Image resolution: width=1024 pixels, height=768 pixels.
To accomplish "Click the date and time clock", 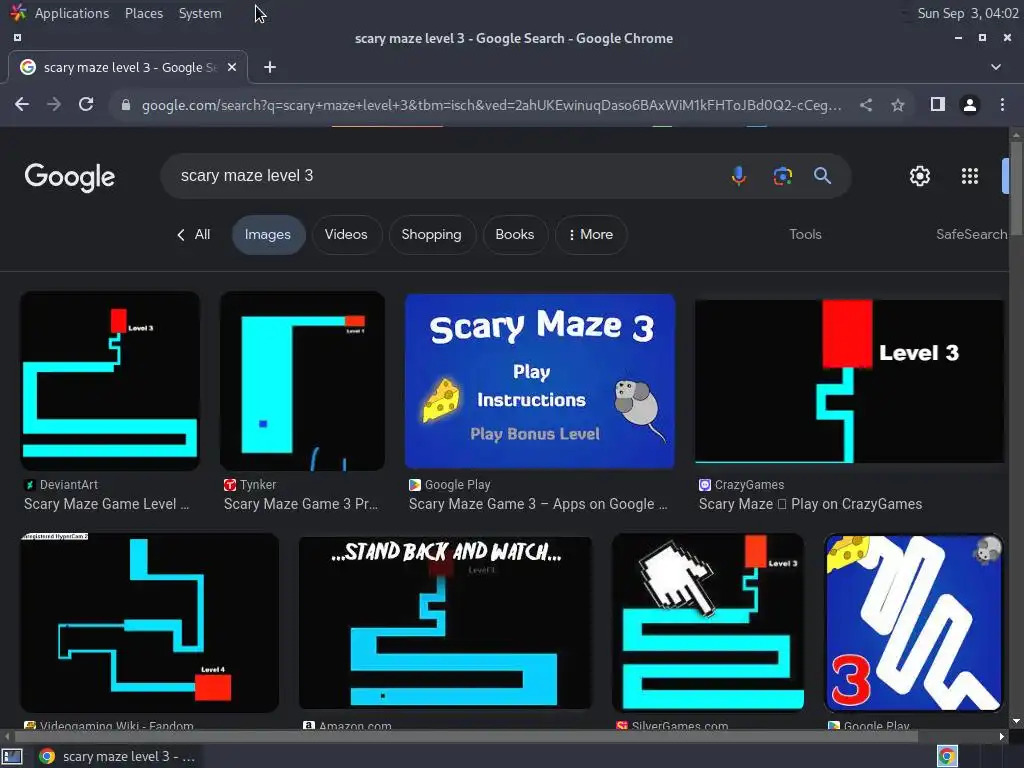I will 968,13.
